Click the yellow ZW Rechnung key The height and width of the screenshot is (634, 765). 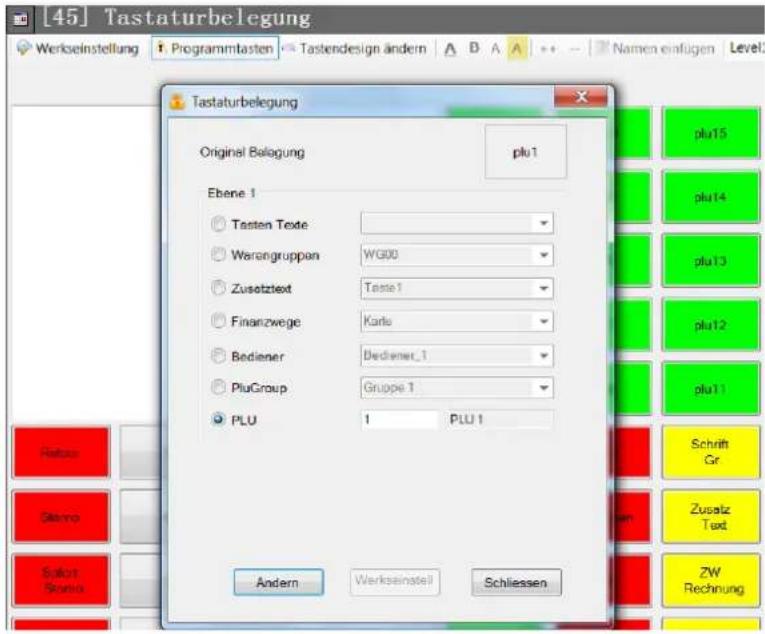711,580
